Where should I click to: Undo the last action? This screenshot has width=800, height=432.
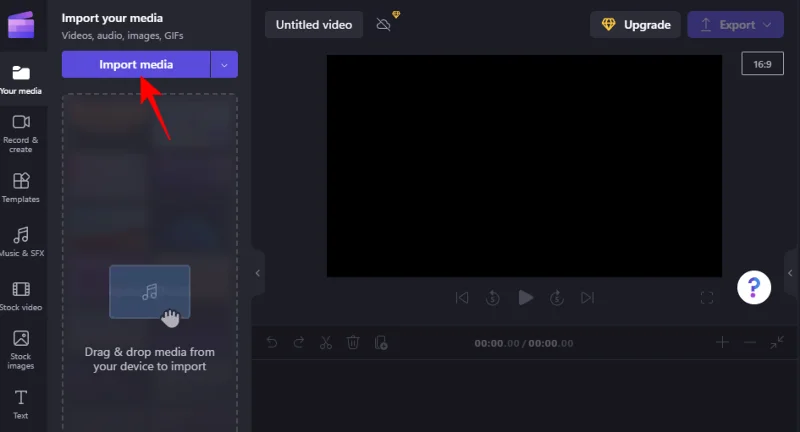[x=272, y=342]
